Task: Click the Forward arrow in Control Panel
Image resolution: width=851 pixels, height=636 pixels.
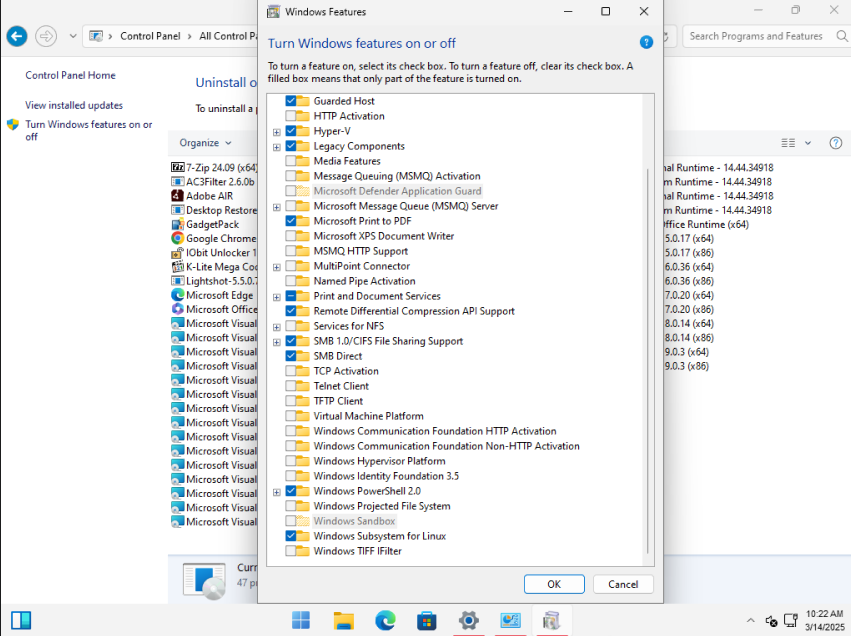Action: (x=46, y=36)
